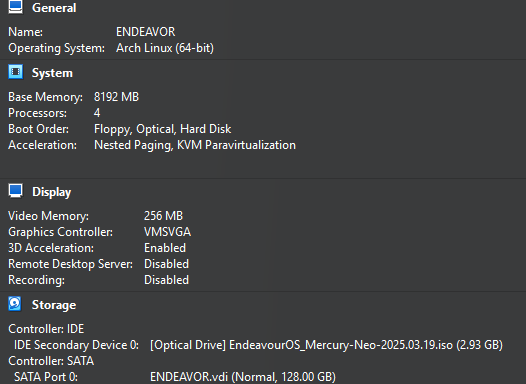Click the Arch Linux (64-bit) operating system value
Screen dimensions: 526x384
(165, 48)
